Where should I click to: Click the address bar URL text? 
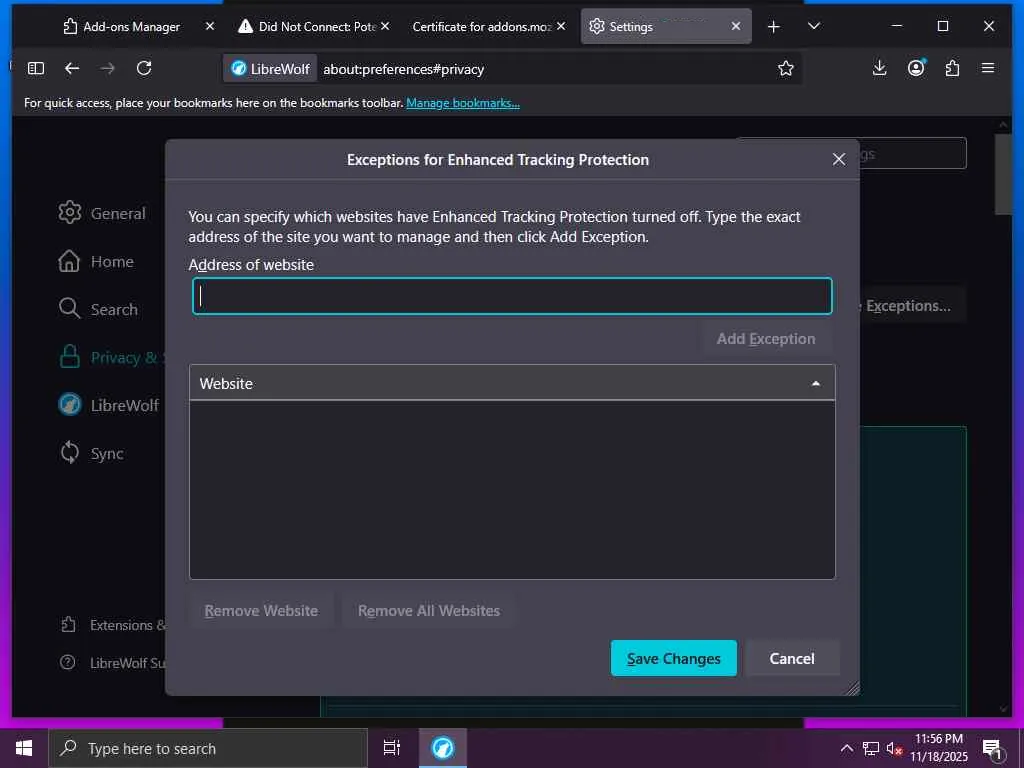point(404,69)
